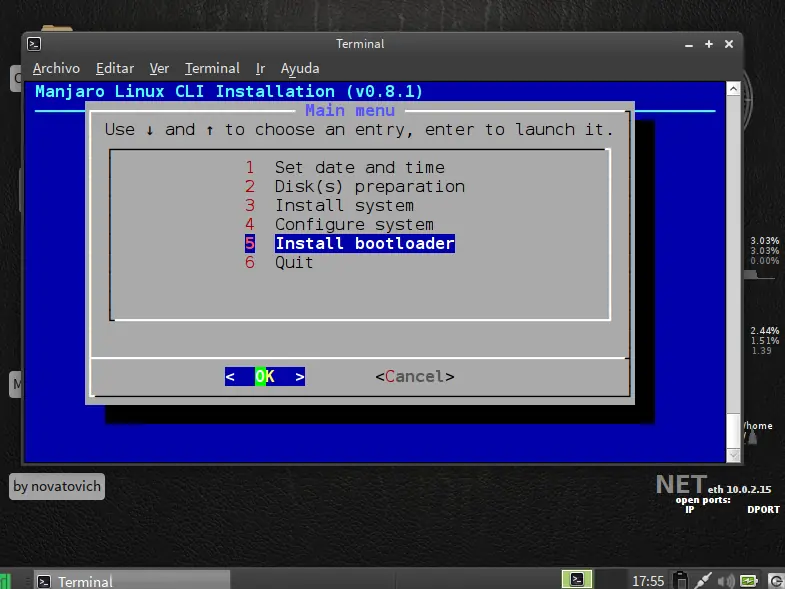
Task: Click the OK button in dialog
Action: (x=265, y=377)
